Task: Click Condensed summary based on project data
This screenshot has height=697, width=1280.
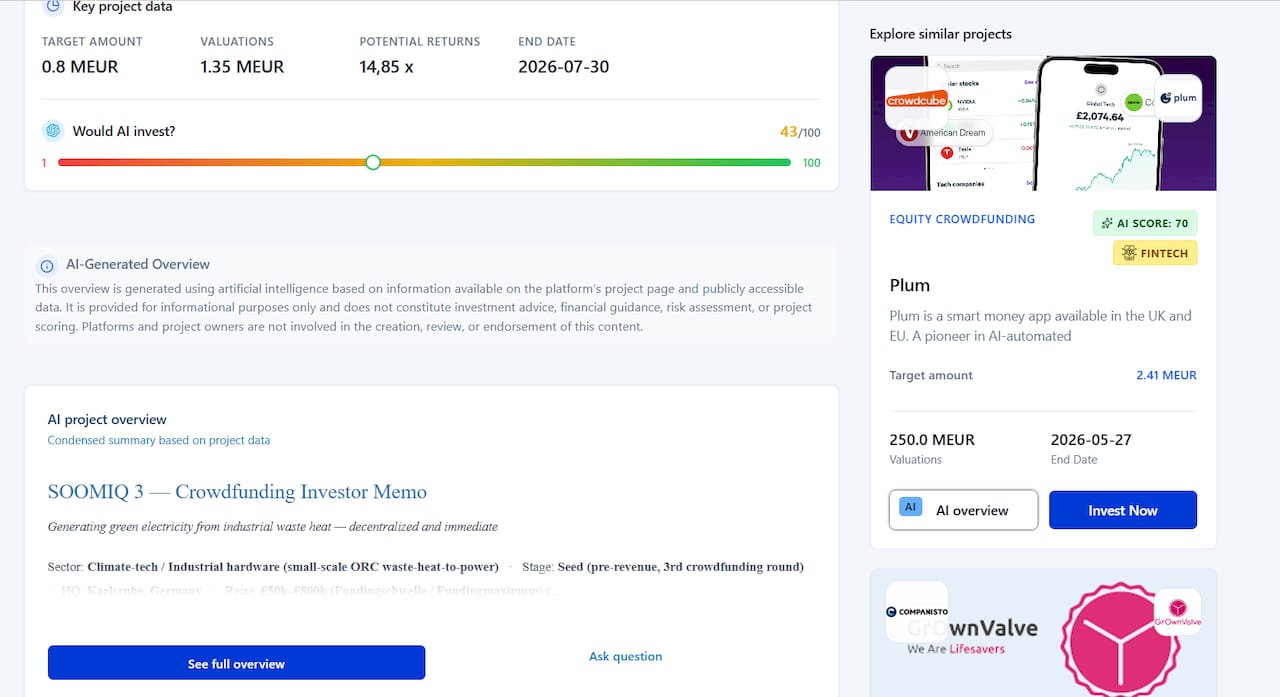Action: click(159, 440)
